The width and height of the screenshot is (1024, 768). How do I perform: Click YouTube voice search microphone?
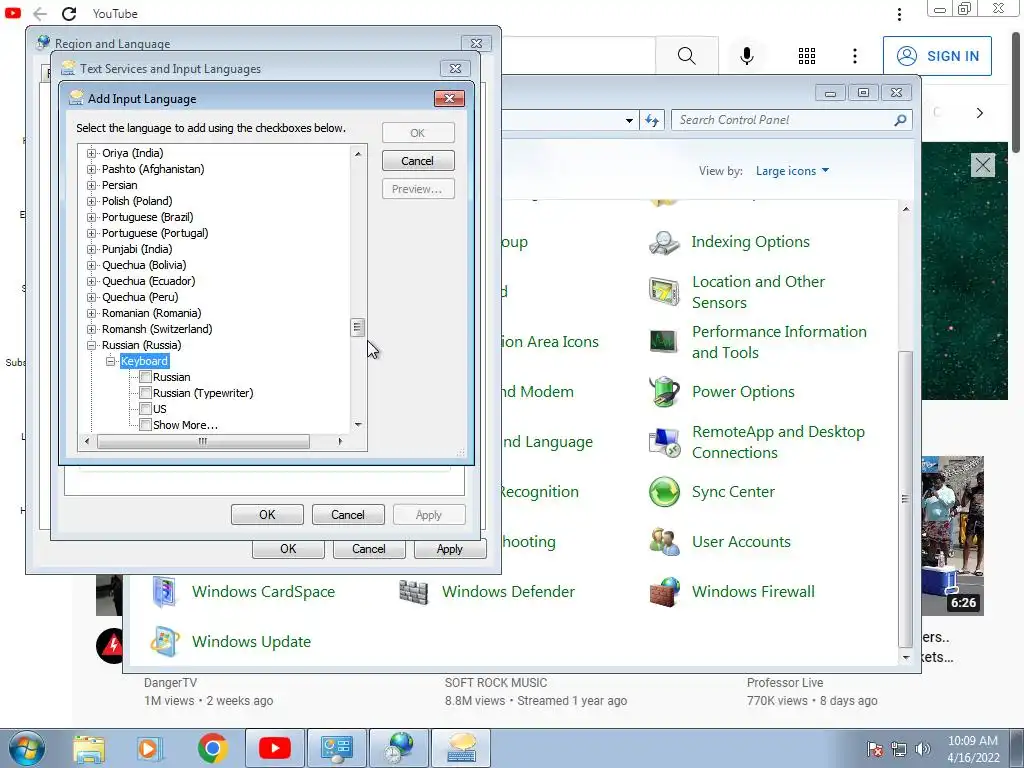(x=747, y=56)
